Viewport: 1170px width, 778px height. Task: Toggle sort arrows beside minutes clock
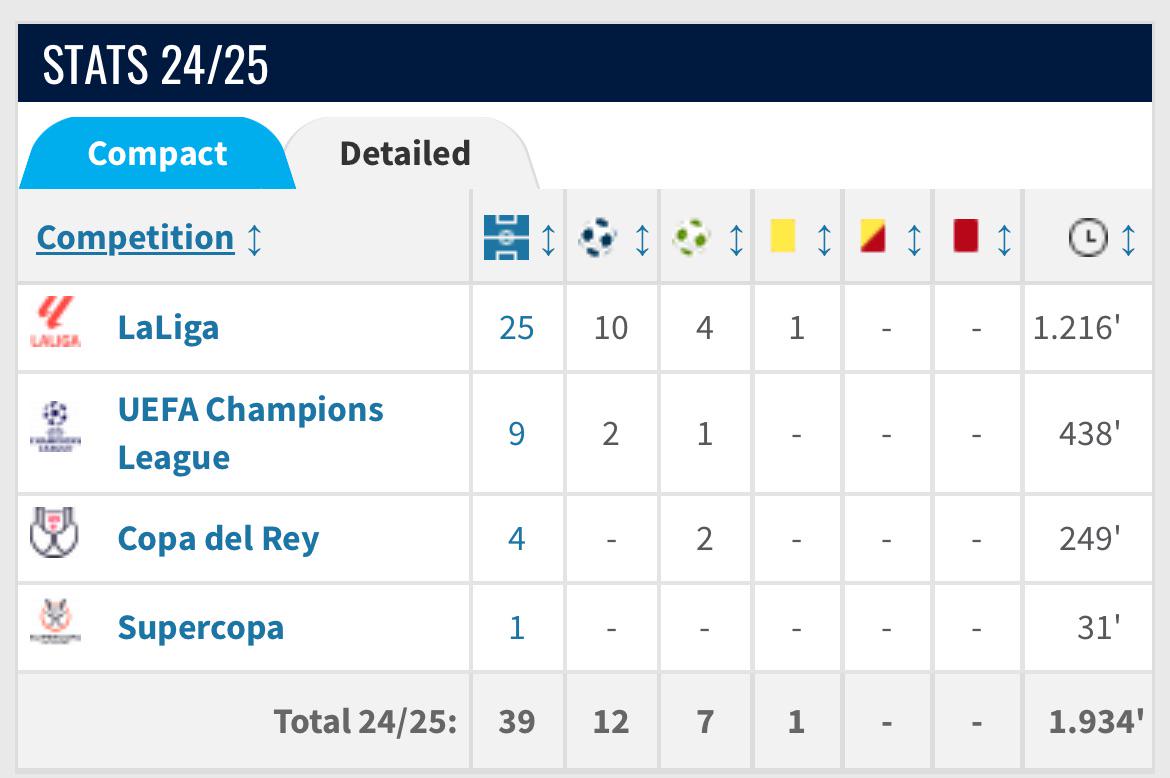(x=1128, y=240)
